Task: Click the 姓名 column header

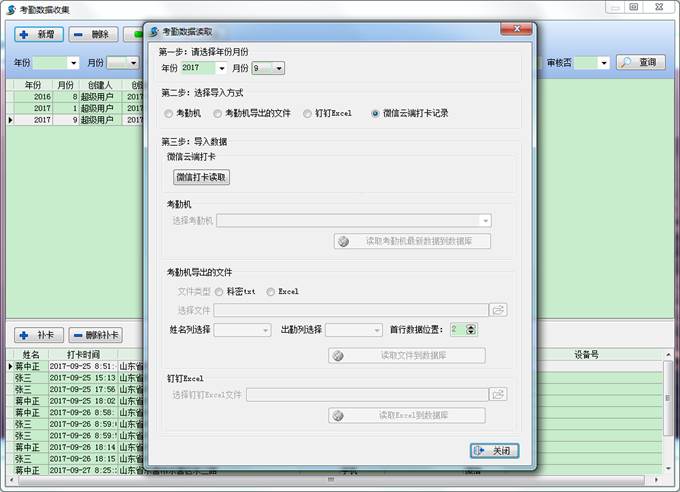Action: (x=30, y=354)
